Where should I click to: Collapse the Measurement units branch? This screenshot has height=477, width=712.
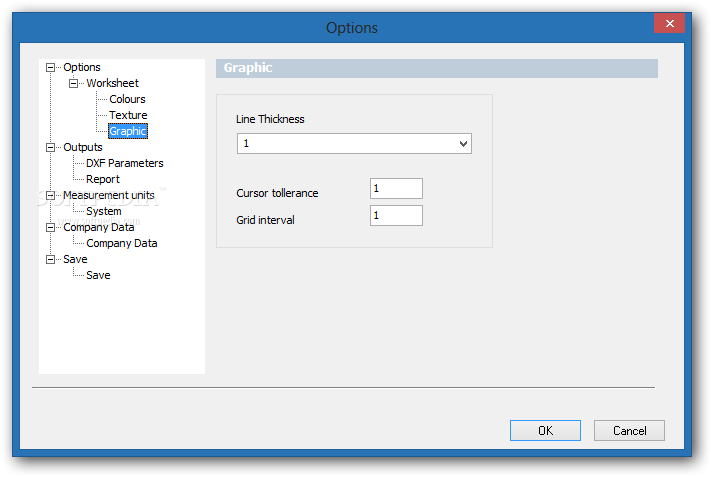[x=50, y=196]
